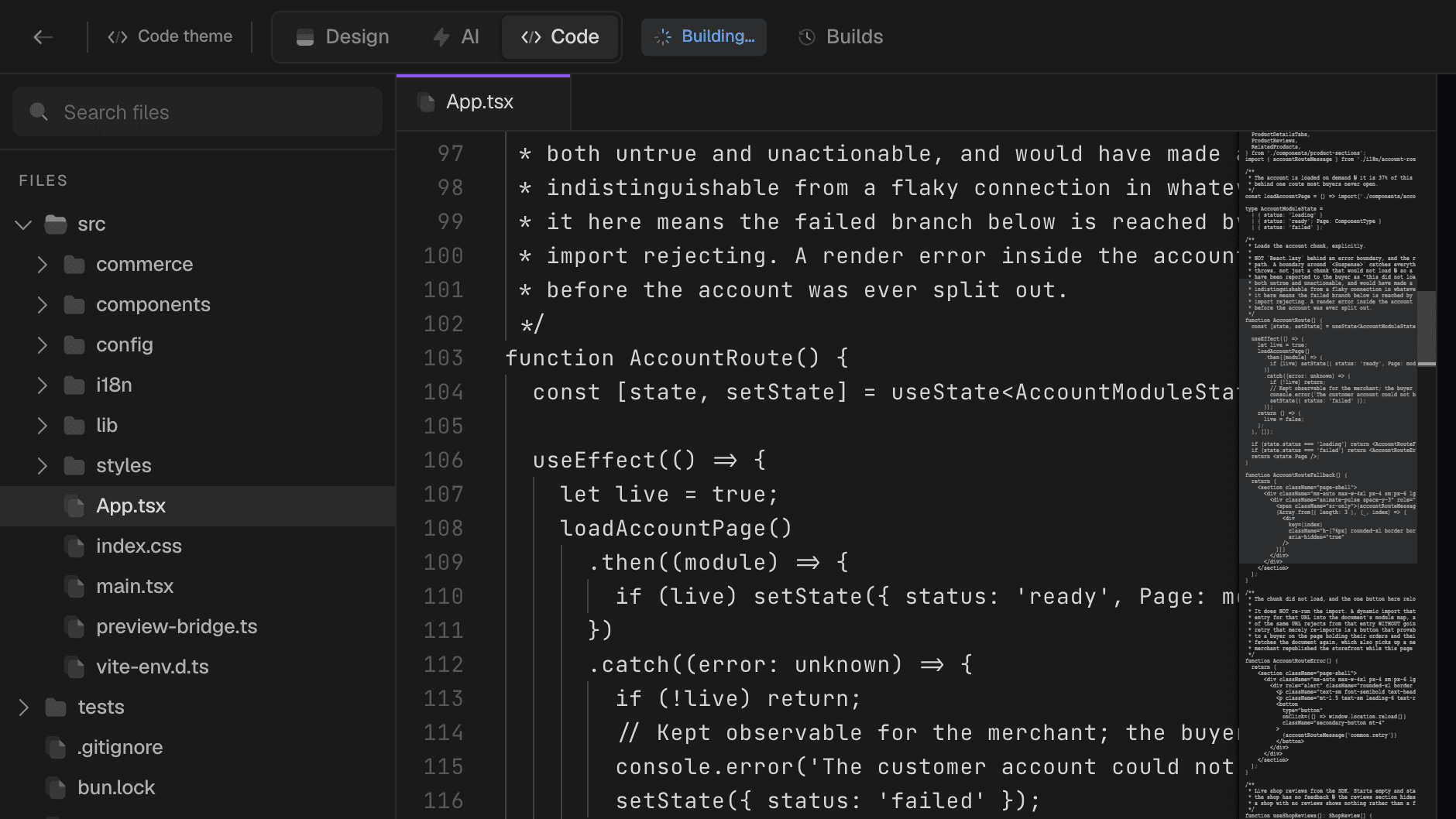
Task: Select the App.tsx editor tab
Action: [483, 102]
